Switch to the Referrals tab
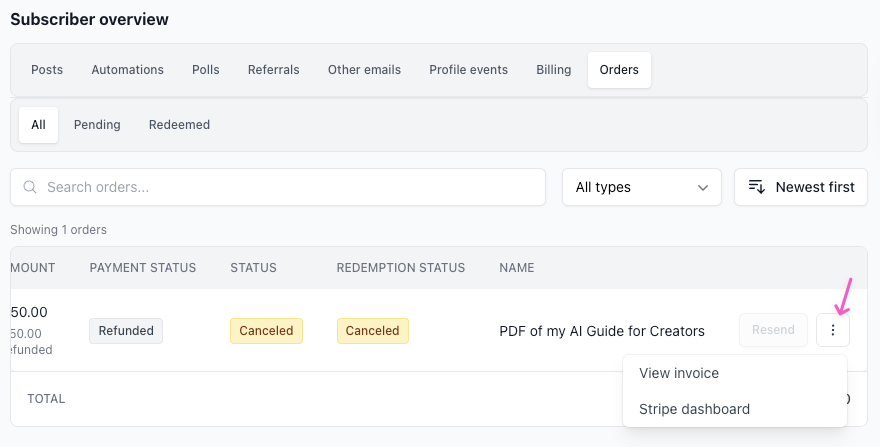 pos(274,70)
